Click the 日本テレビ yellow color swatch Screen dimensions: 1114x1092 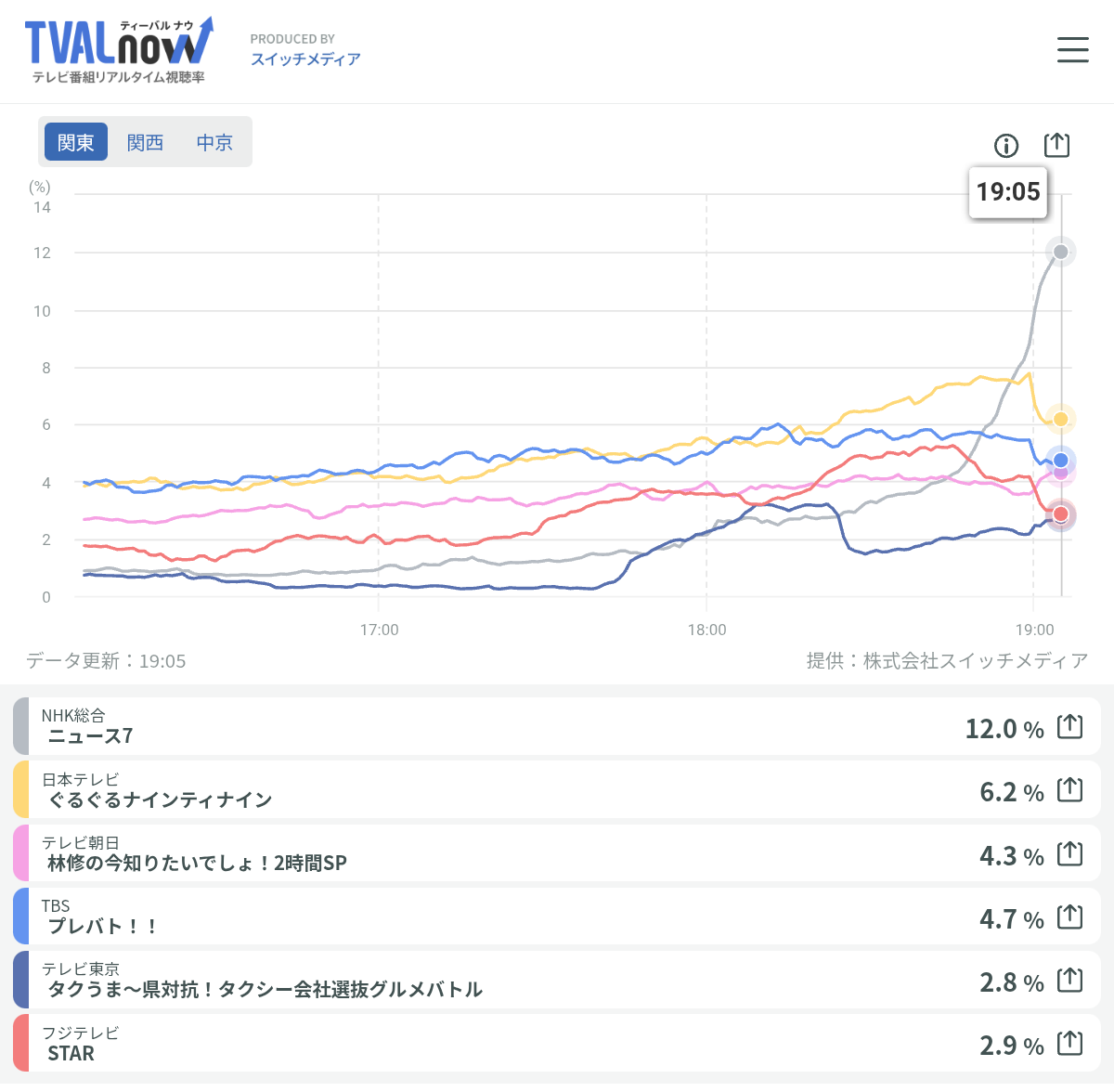click(20, 790)
